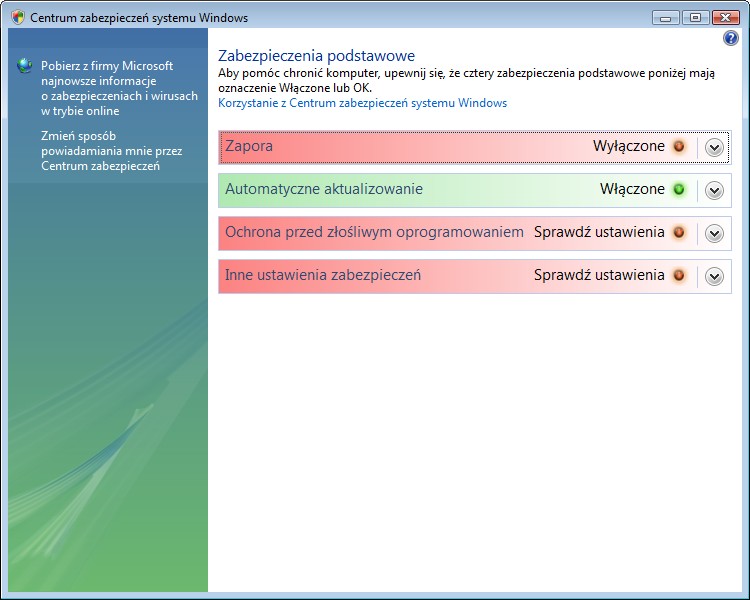The height and width of the screenshot is (600, 750).
Task: Click the Security Center shield icon in title bar
Action: click(18, 18)
